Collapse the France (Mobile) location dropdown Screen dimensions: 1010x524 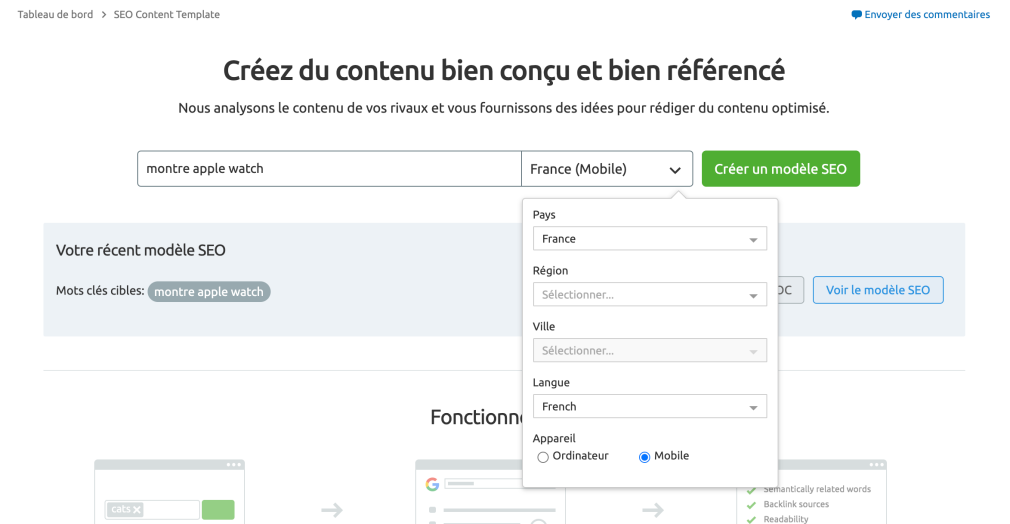coord(607,169)
